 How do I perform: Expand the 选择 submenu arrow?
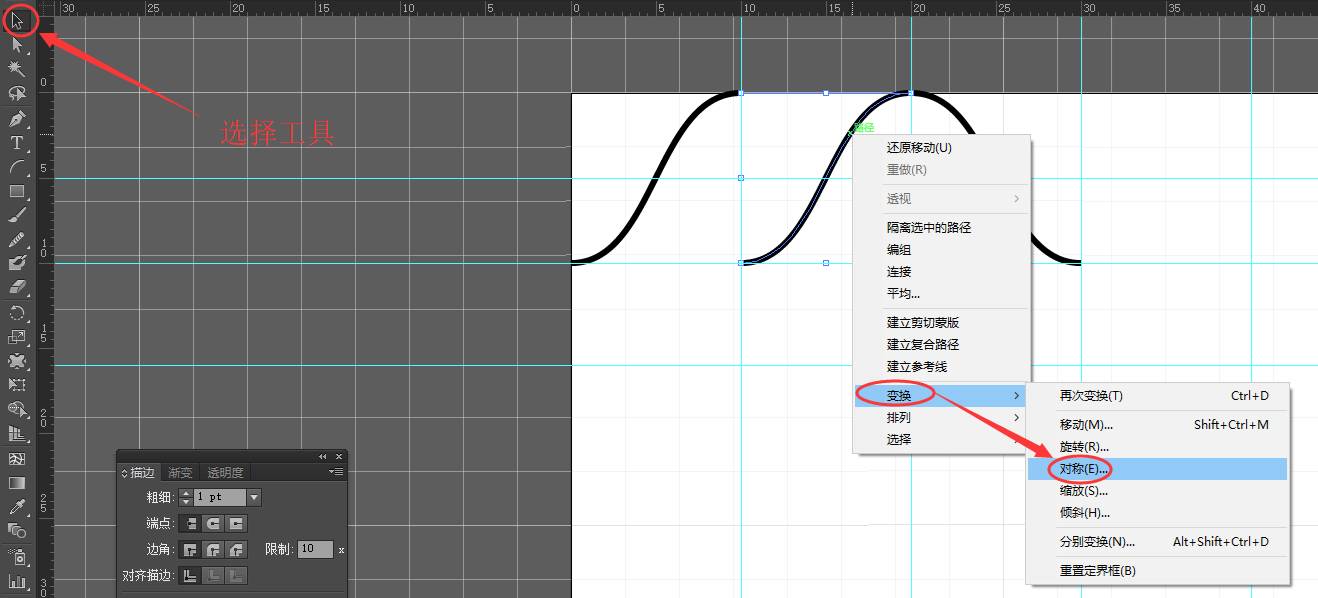pyautogui.click(x=1017, y=439)
